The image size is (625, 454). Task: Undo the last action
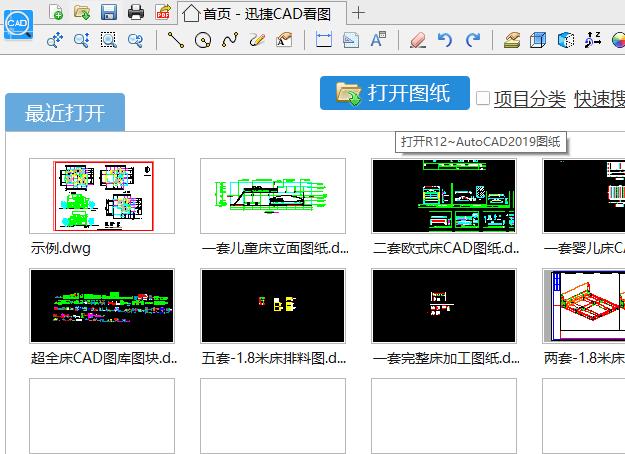pos(445,40)
